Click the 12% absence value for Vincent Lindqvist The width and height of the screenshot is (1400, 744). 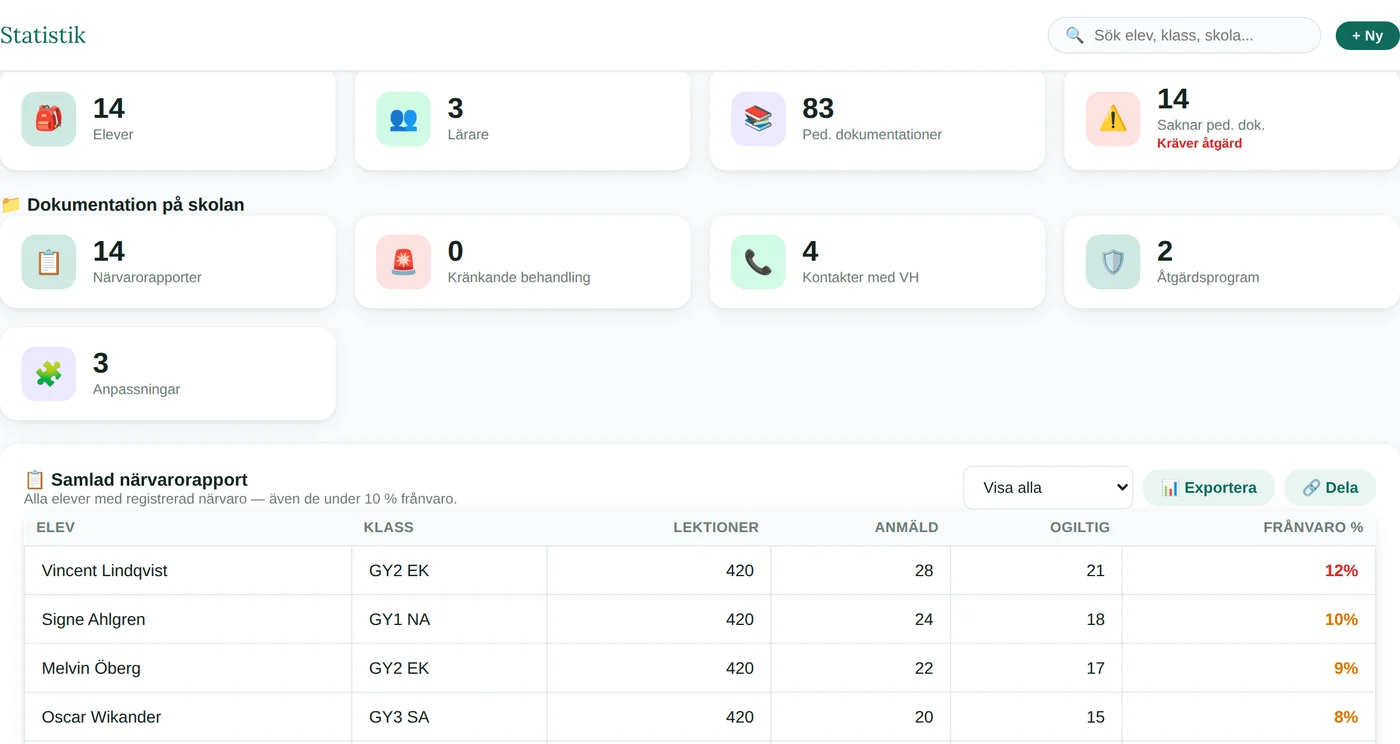(1341, 571)
